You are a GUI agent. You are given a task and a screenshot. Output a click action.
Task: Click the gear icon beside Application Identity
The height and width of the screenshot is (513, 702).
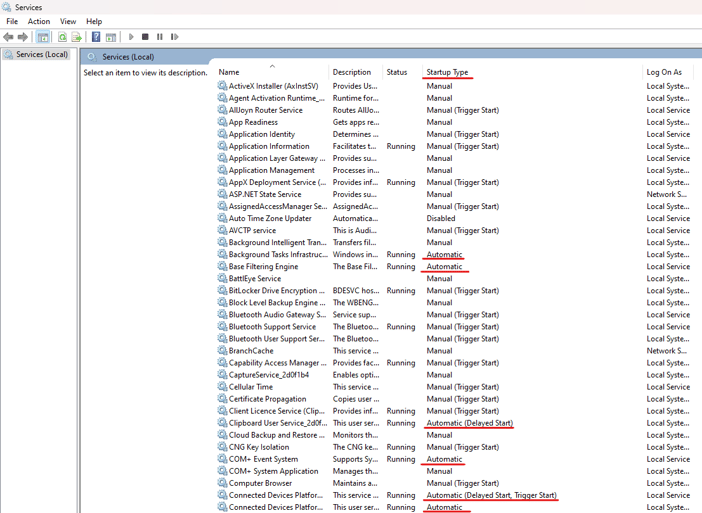pyautogui.click(x=222, y=134)
